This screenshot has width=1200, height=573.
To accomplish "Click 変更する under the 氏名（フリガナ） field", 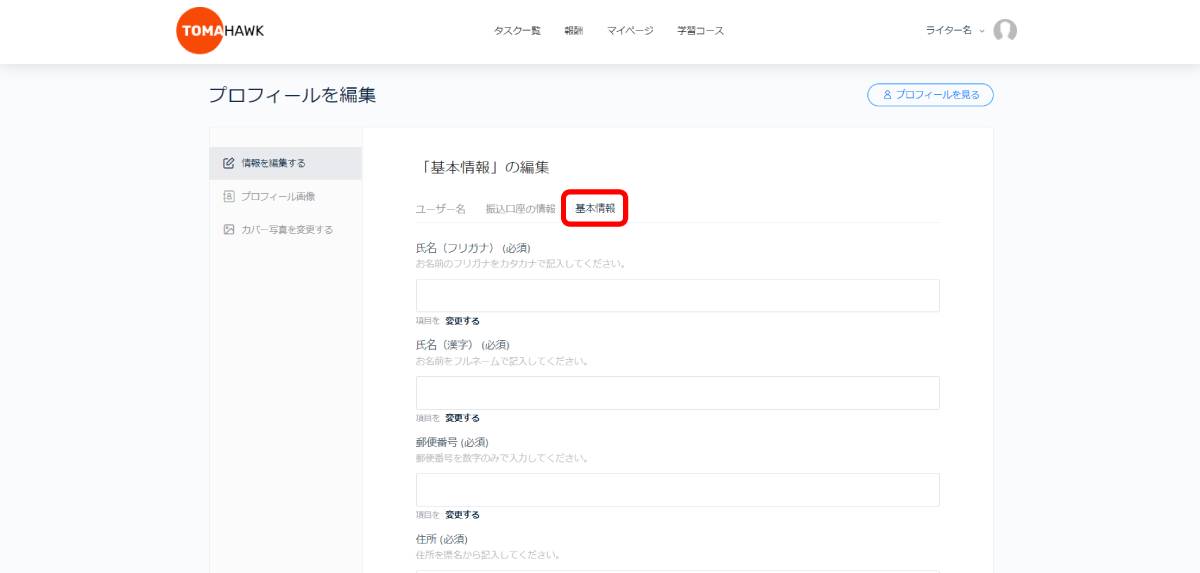I will click(x=462, y=321).
